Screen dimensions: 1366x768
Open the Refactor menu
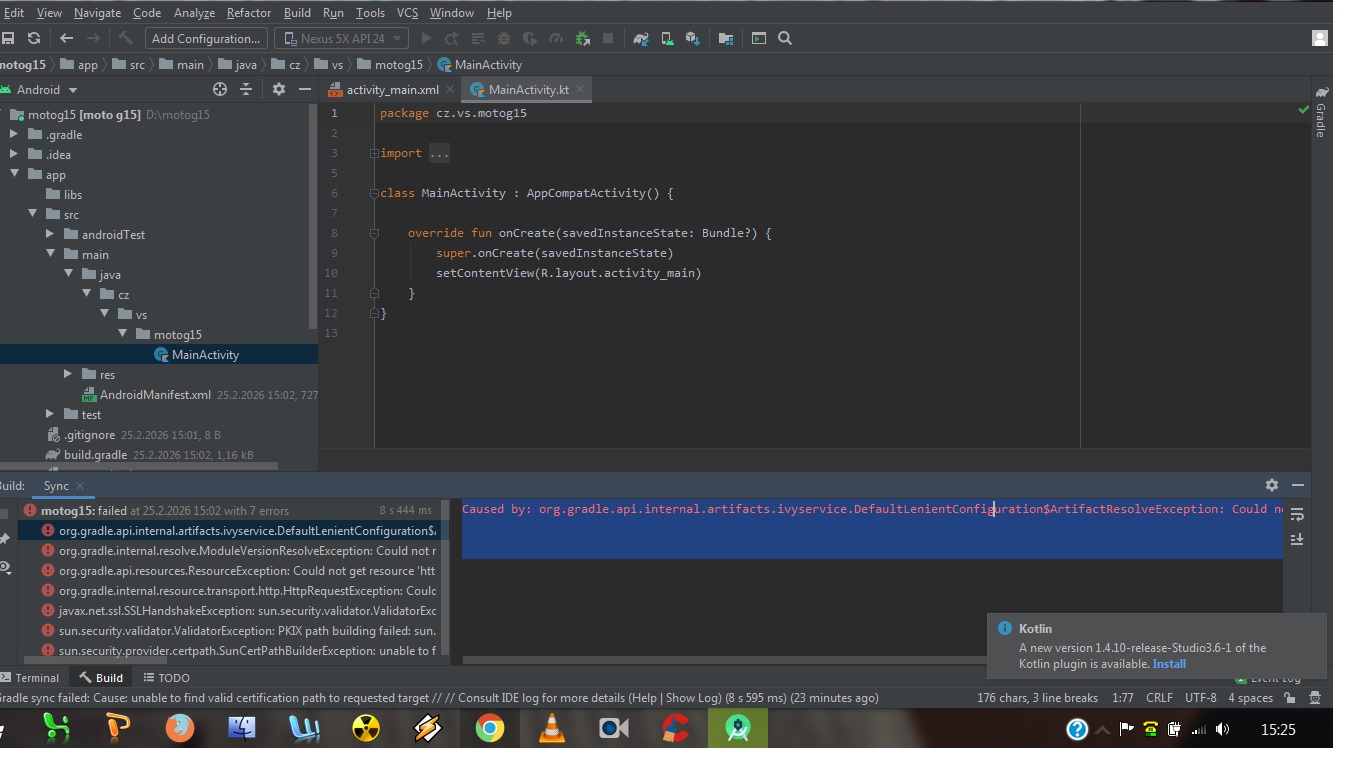(248, 13)
